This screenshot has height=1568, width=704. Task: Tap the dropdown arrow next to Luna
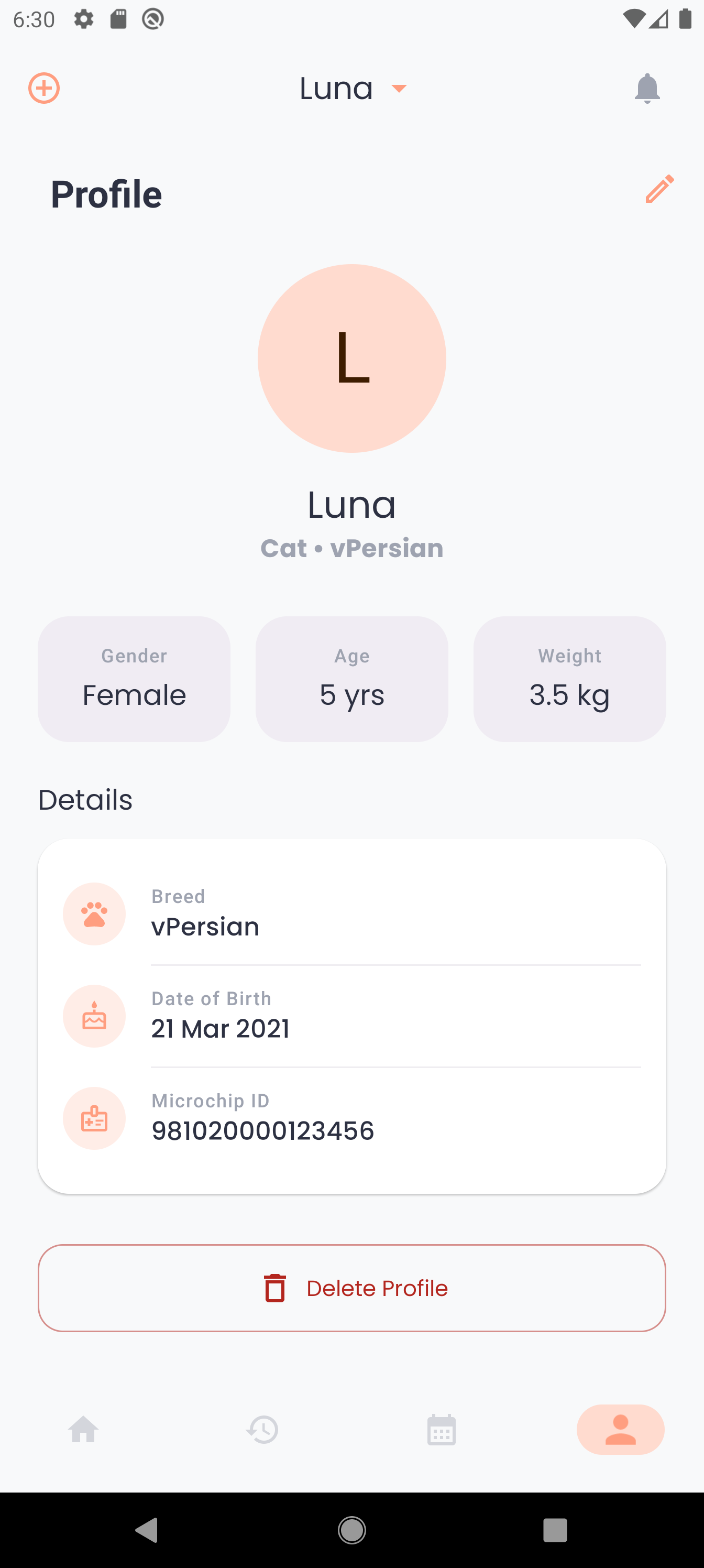pos(399,89)
